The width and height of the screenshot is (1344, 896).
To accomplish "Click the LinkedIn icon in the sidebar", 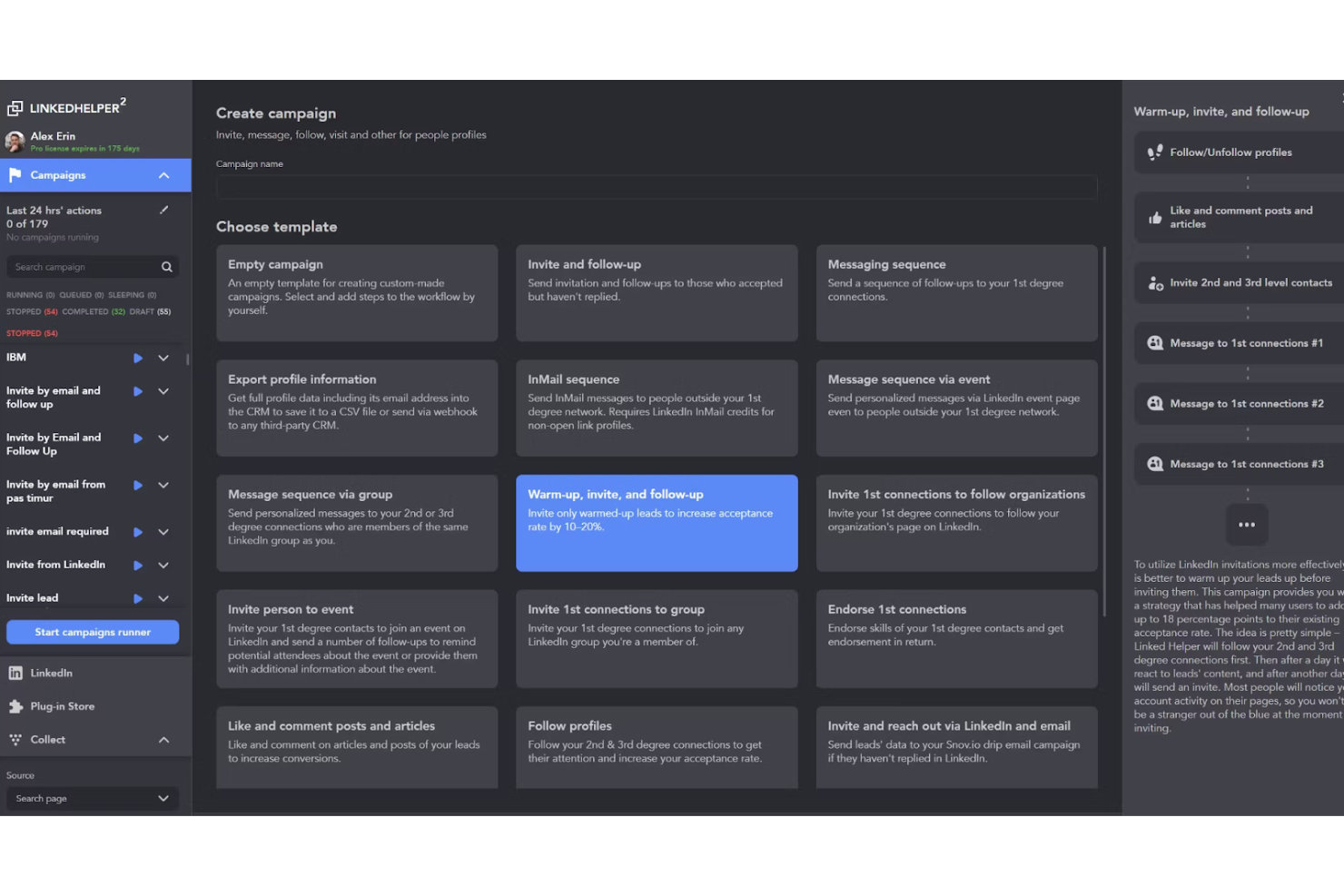I will tap(15, 673).
